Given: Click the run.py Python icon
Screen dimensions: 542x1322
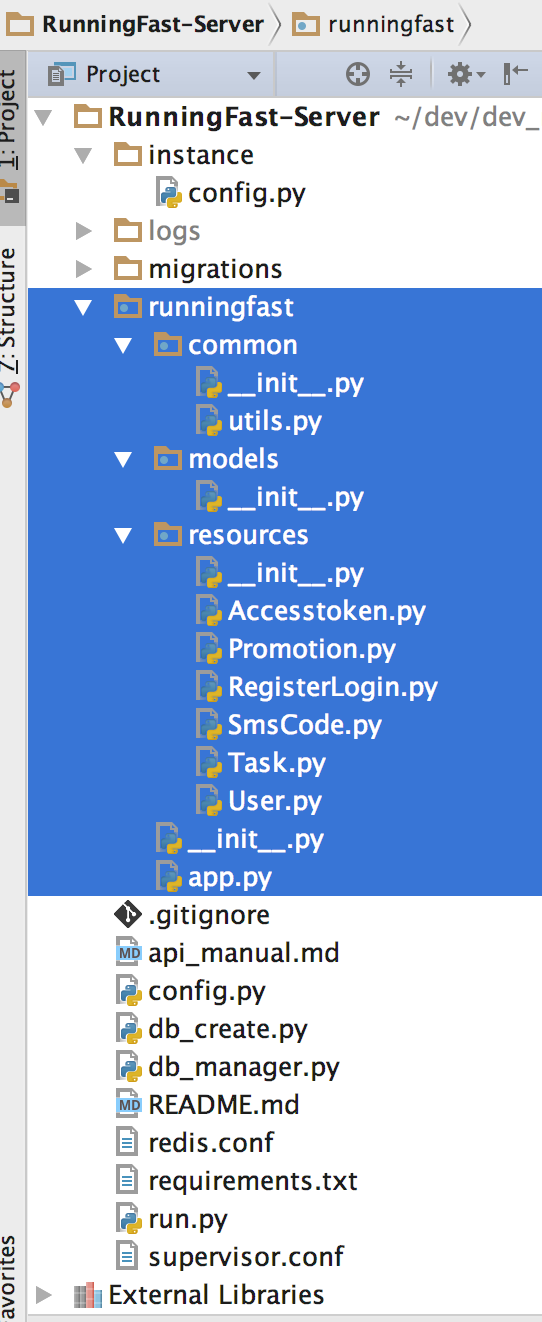Looking at the screenshot, I should 128,1219.
